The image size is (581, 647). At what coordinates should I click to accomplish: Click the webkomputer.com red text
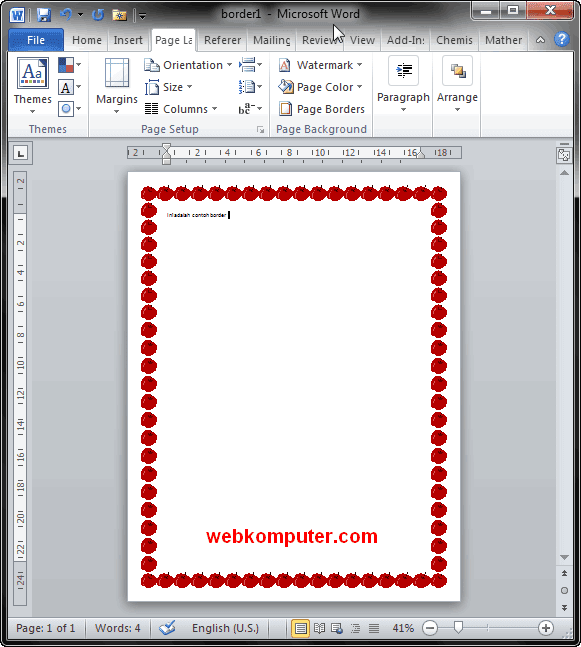[292, 536]
